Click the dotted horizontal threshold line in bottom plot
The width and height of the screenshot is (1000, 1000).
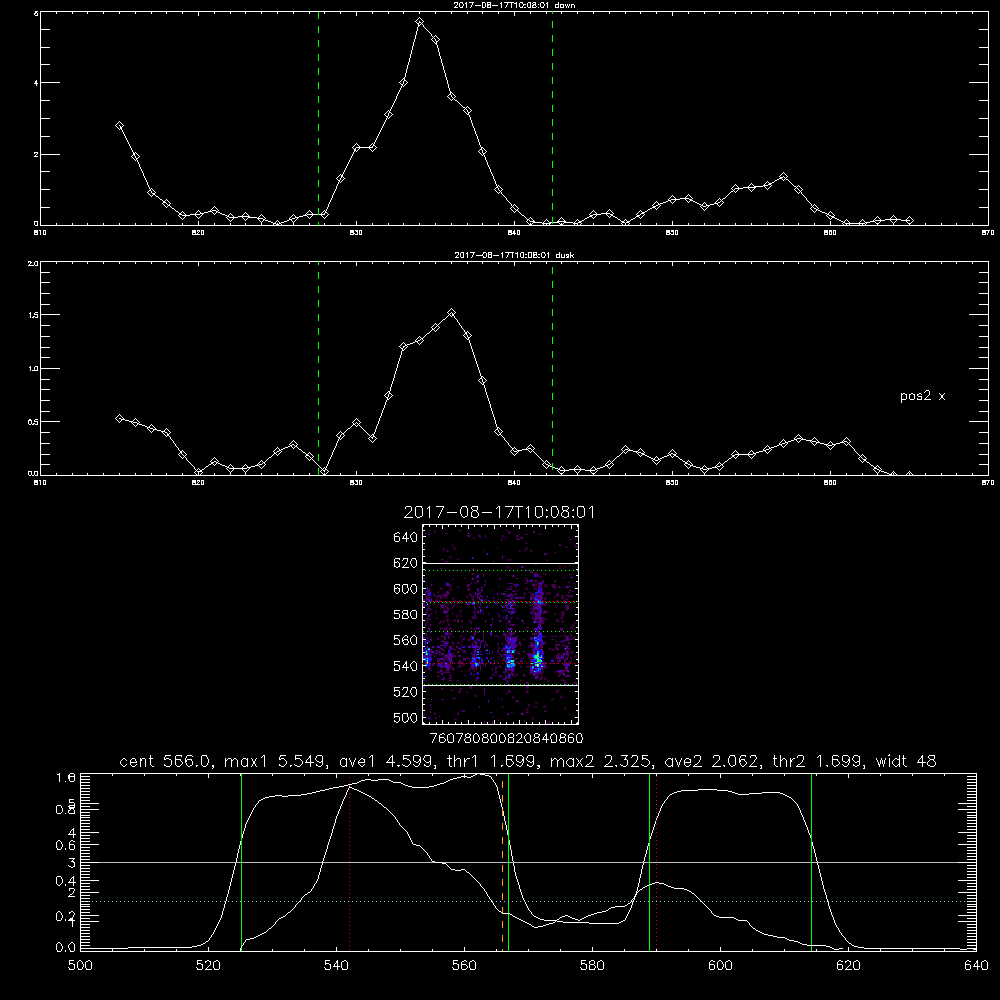(x=528, y=902)
